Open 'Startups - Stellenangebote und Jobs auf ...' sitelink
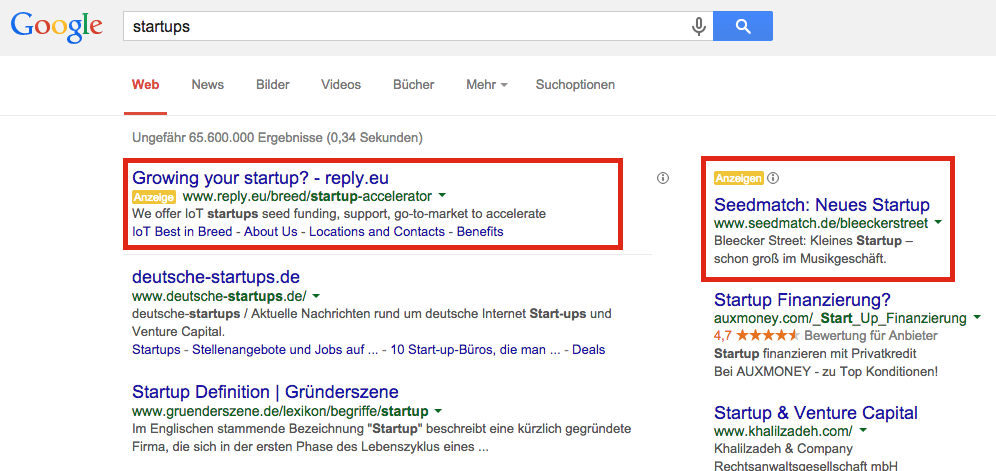Screen dimensions: 996x471 255,350
